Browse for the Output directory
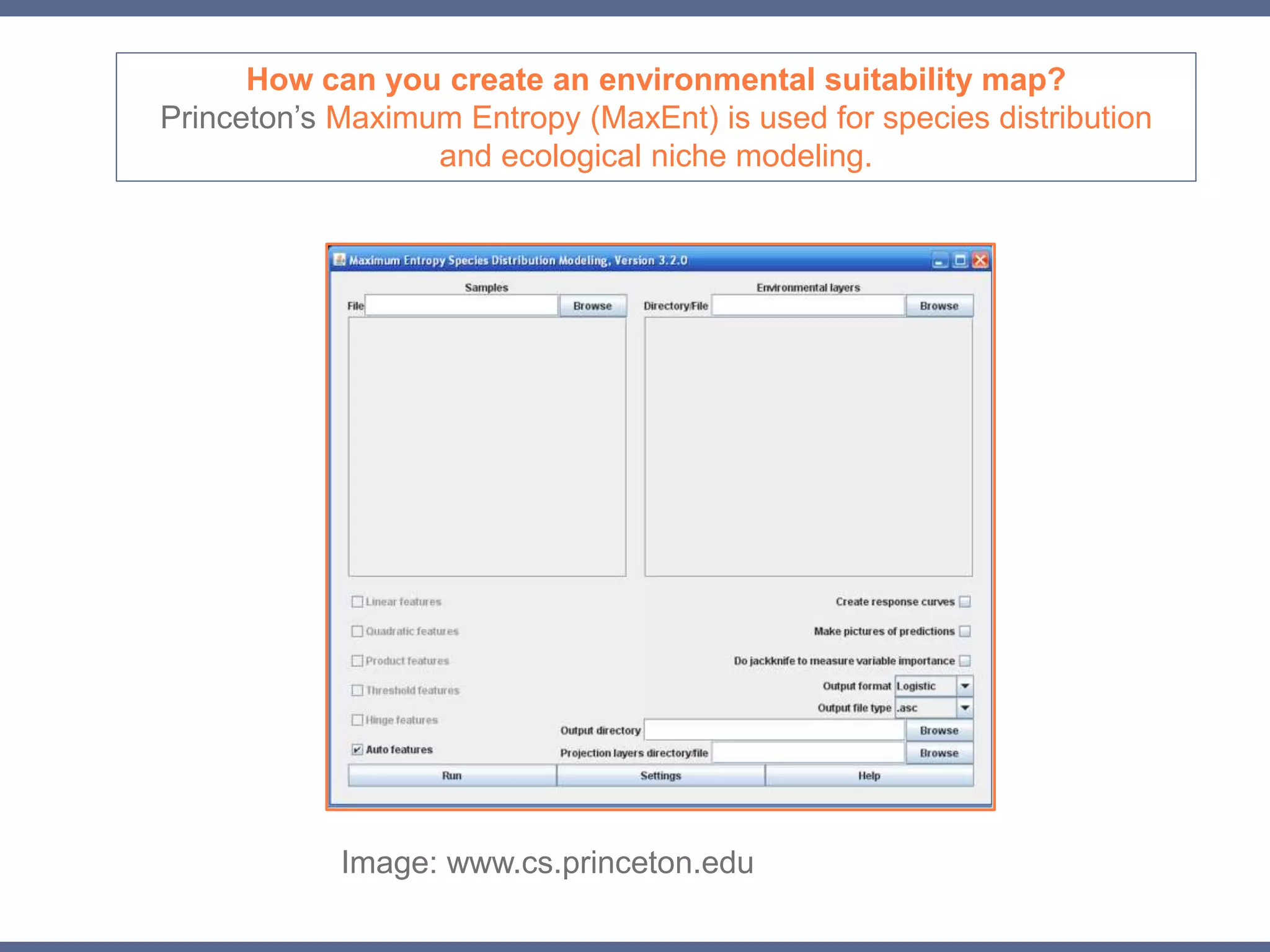 [x=939, y=731]
